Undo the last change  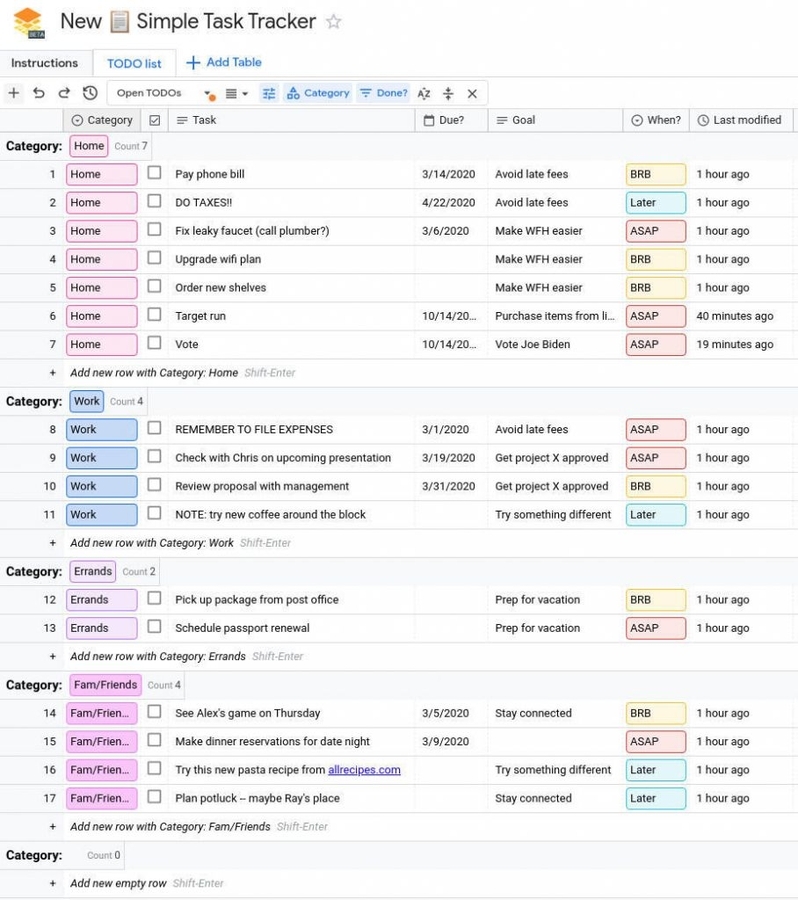(38, 93)
